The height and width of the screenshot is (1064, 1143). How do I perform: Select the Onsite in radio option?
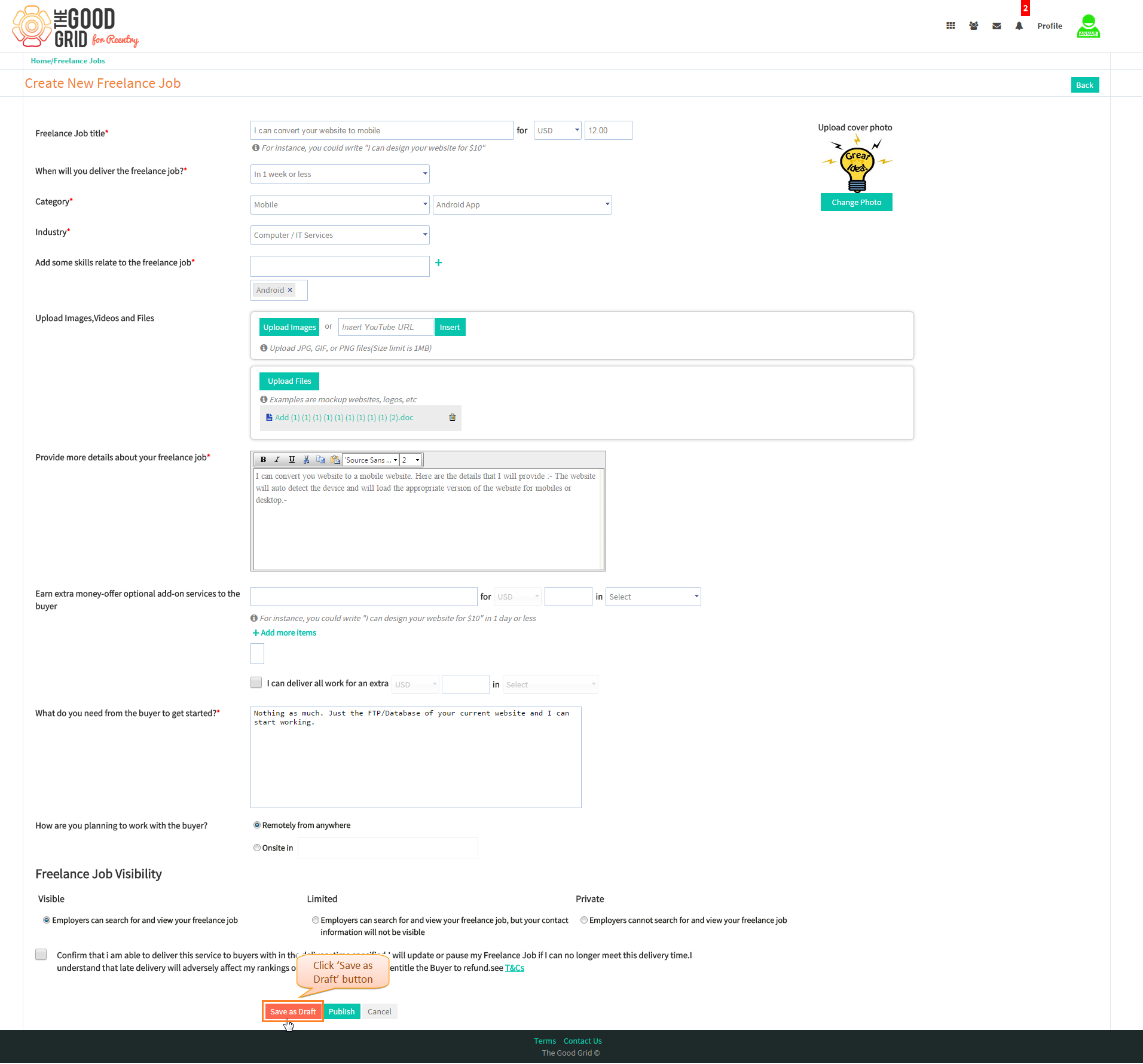click(257, 848)
